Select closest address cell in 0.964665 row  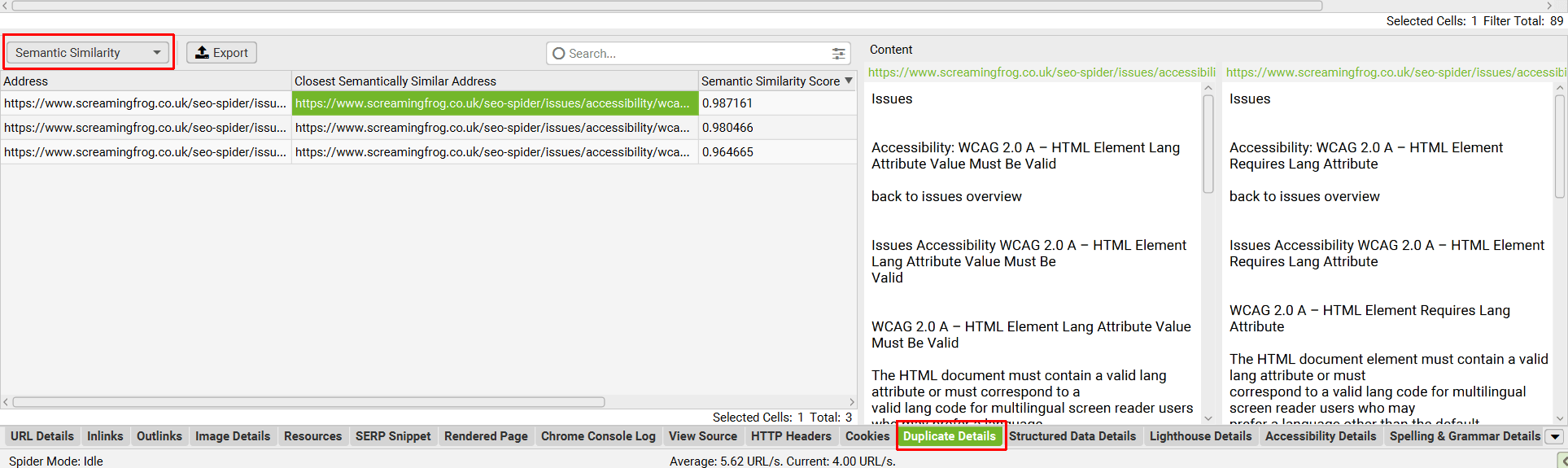pos(495,152)
